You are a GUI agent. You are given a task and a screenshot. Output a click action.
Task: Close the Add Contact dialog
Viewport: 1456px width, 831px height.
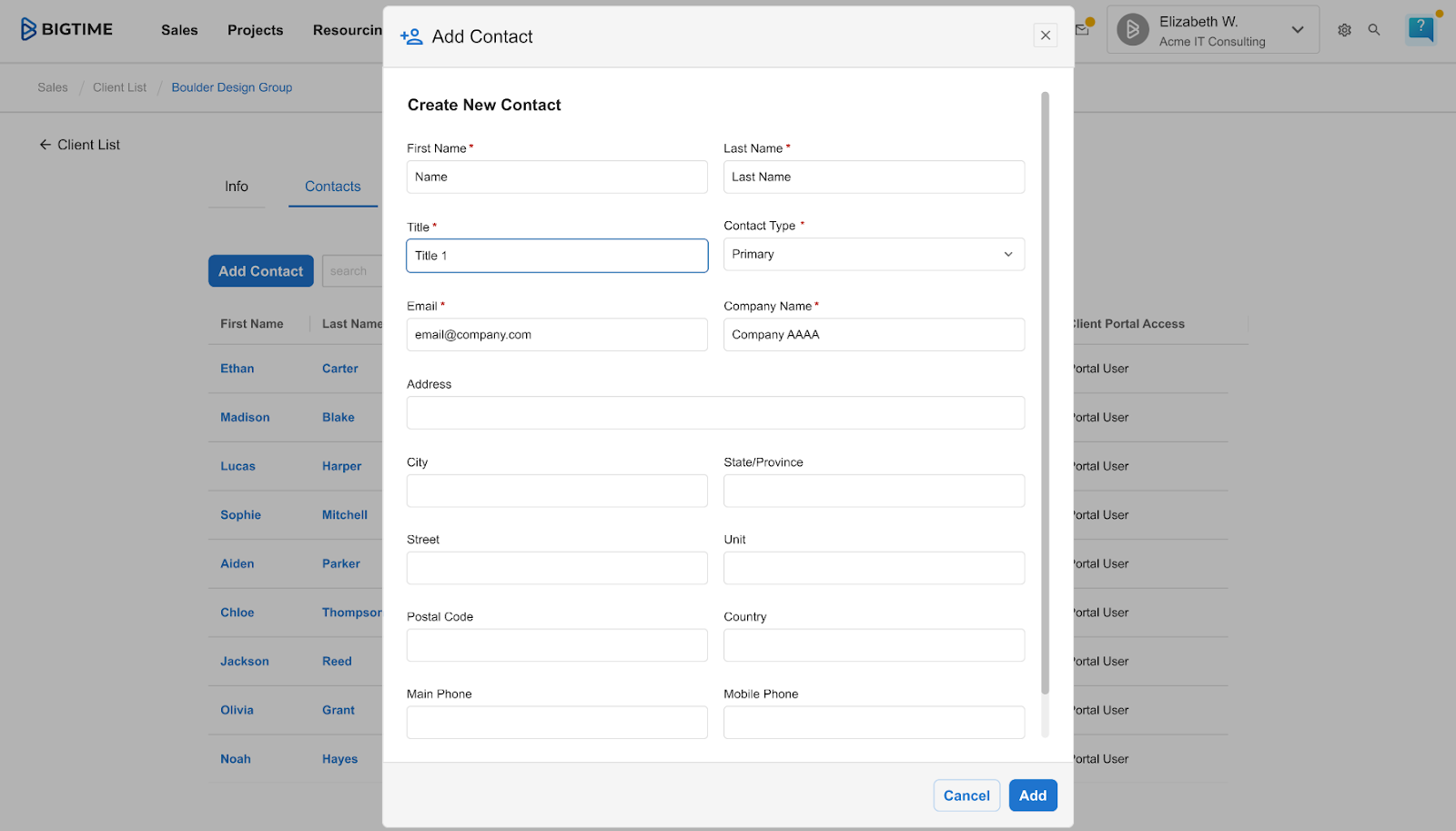coord(1045,35)
